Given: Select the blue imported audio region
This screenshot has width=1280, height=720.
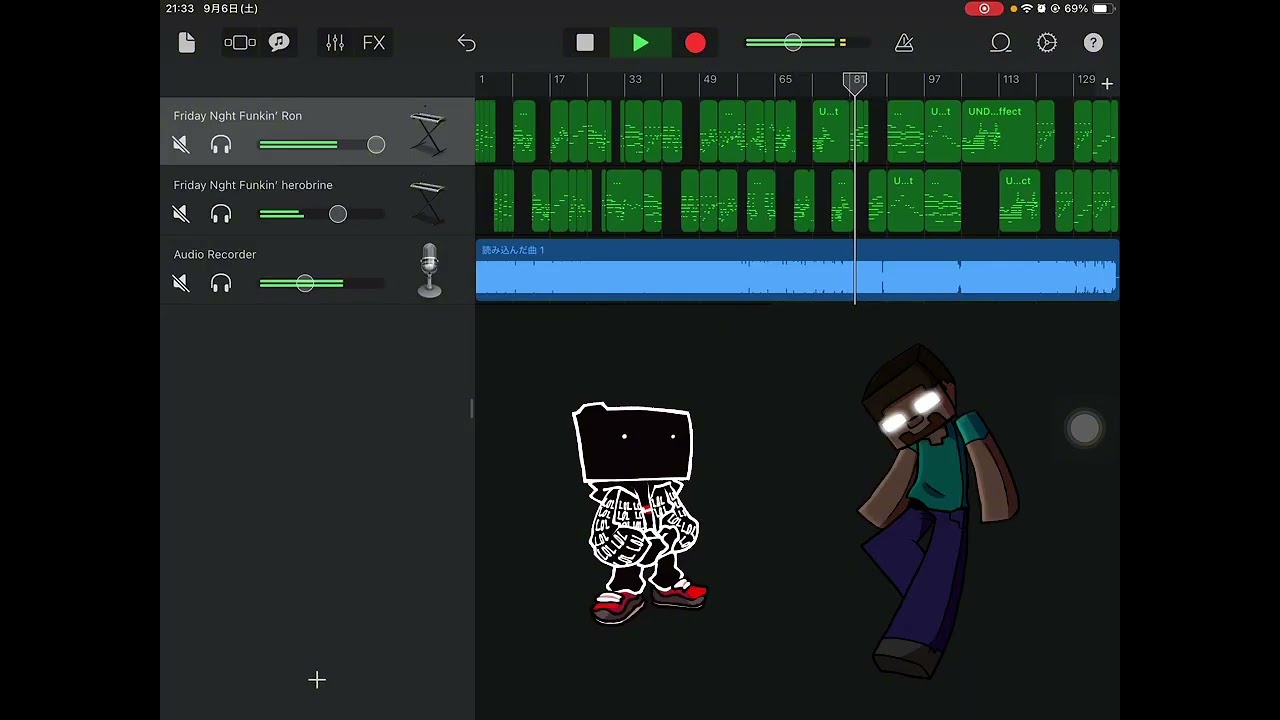Looking at the screenshot, I should tap(797, 270).
